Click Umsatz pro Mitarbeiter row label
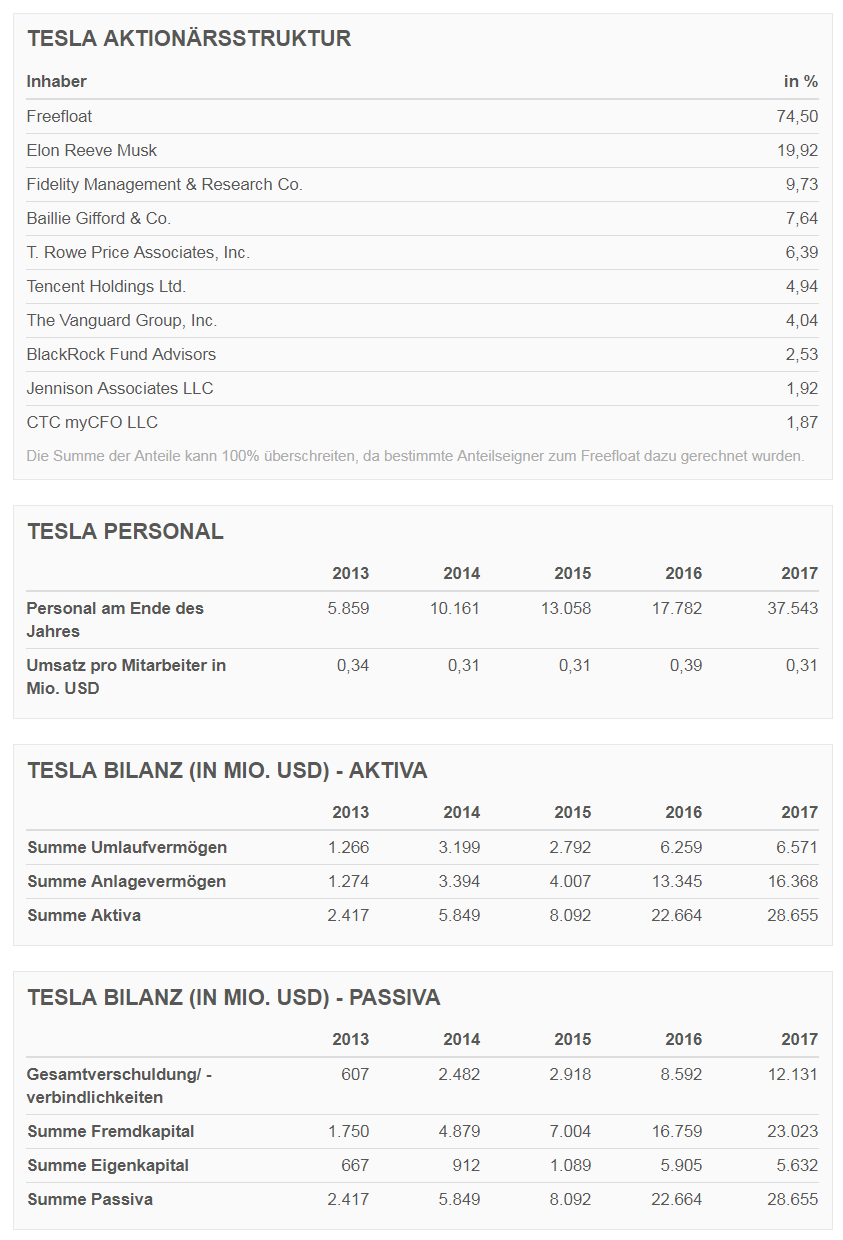 point(126,677)
